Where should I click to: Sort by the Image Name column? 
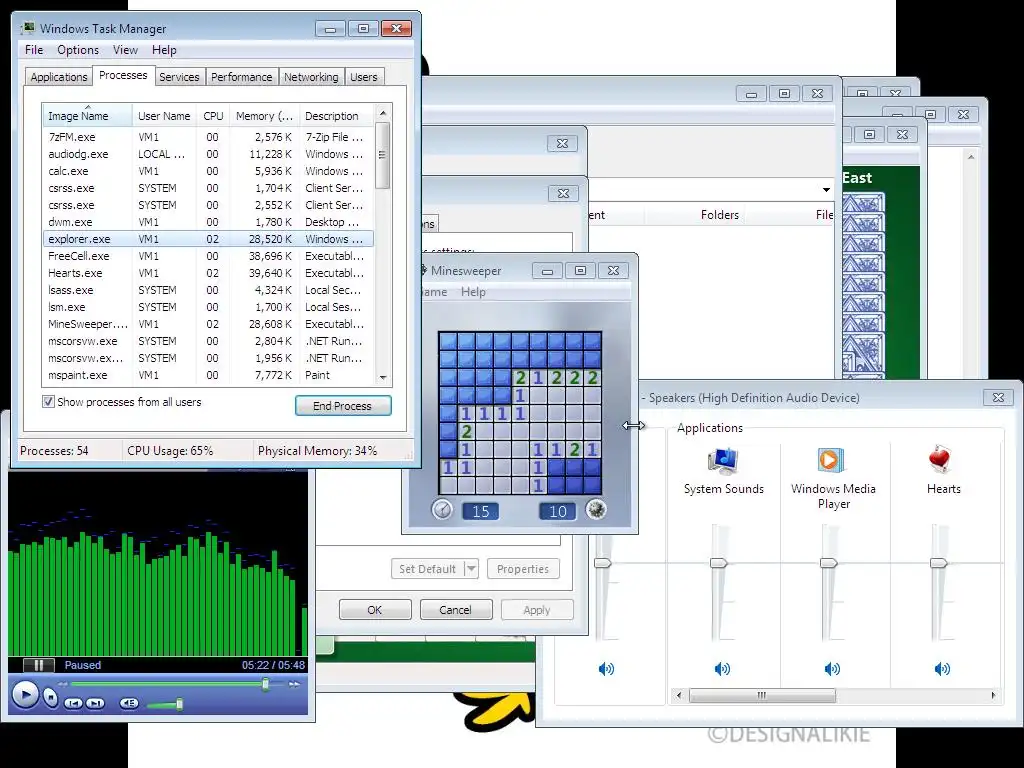pyautogui.click(x=87, y=116)
